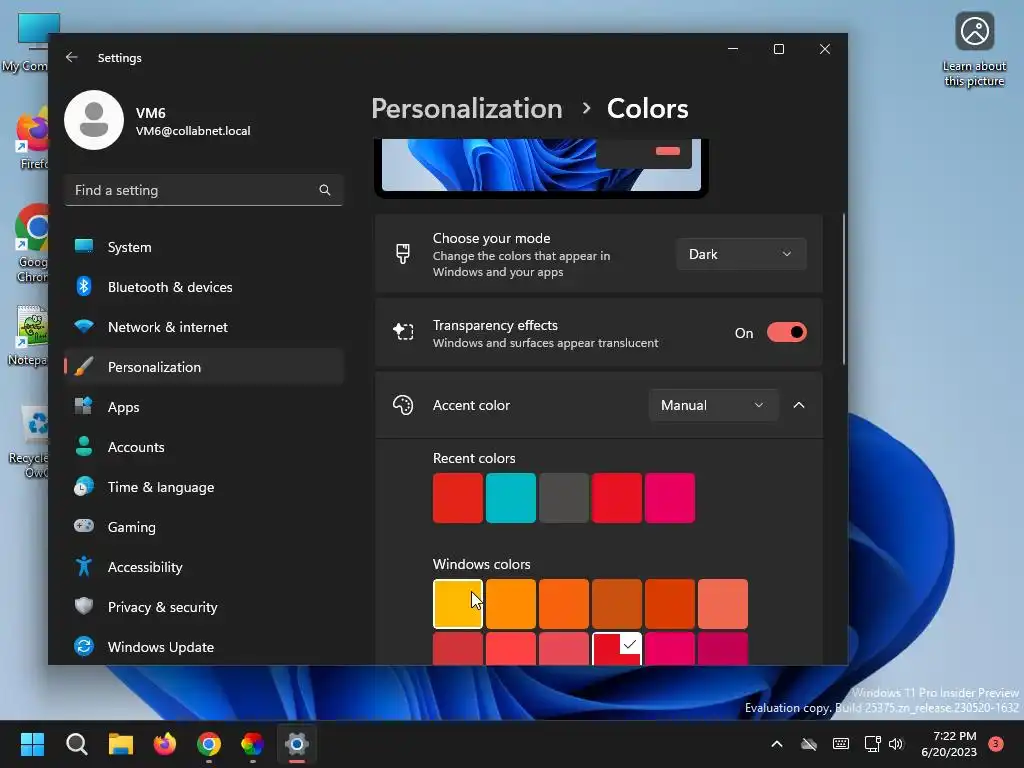
Task: Open Network & internet settings
Action: 204,327
